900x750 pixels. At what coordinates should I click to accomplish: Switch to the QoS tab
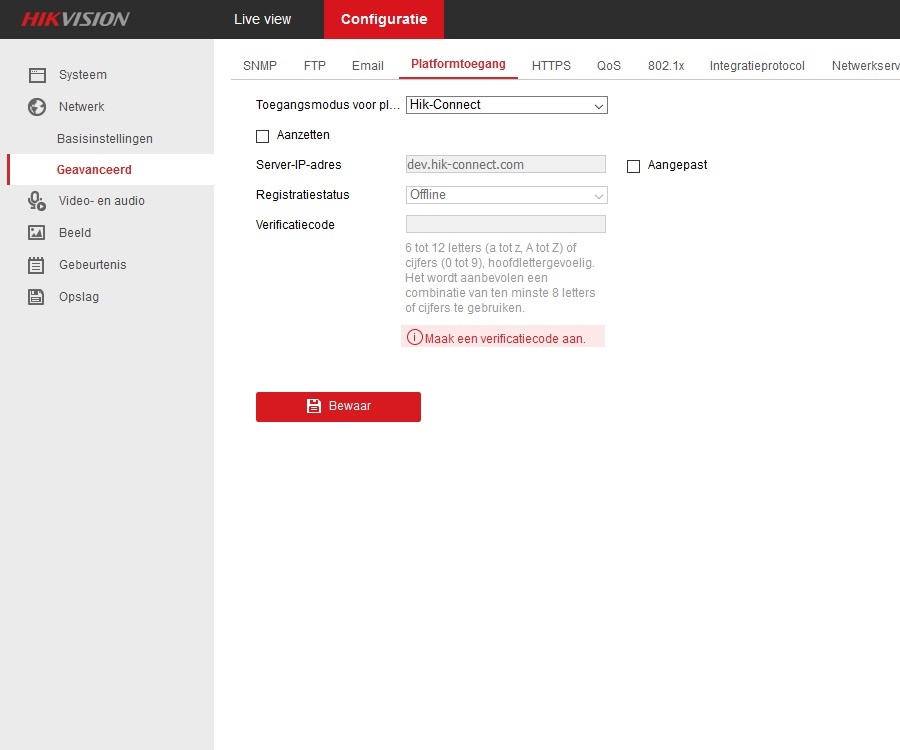[608, 66]
